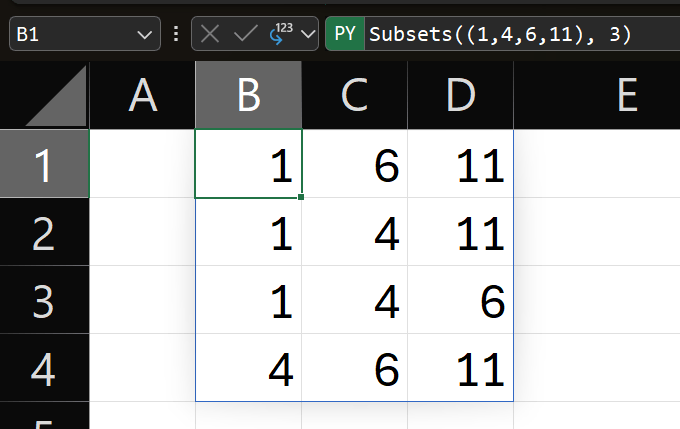Screen dimensions: 680x429
Task: Select column A header
Action: (142, 95)
